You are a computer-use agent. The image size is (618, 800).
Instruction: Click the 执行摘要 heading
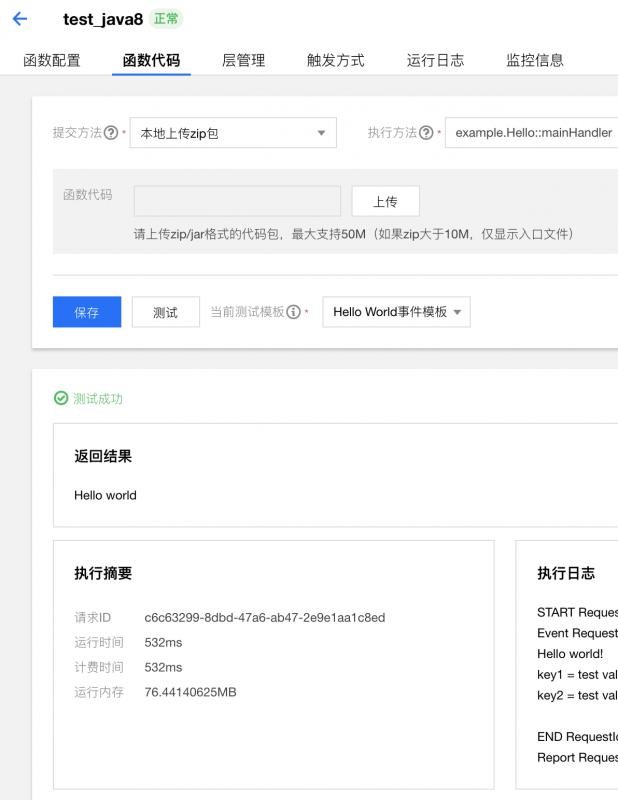[x=103, y=573]
